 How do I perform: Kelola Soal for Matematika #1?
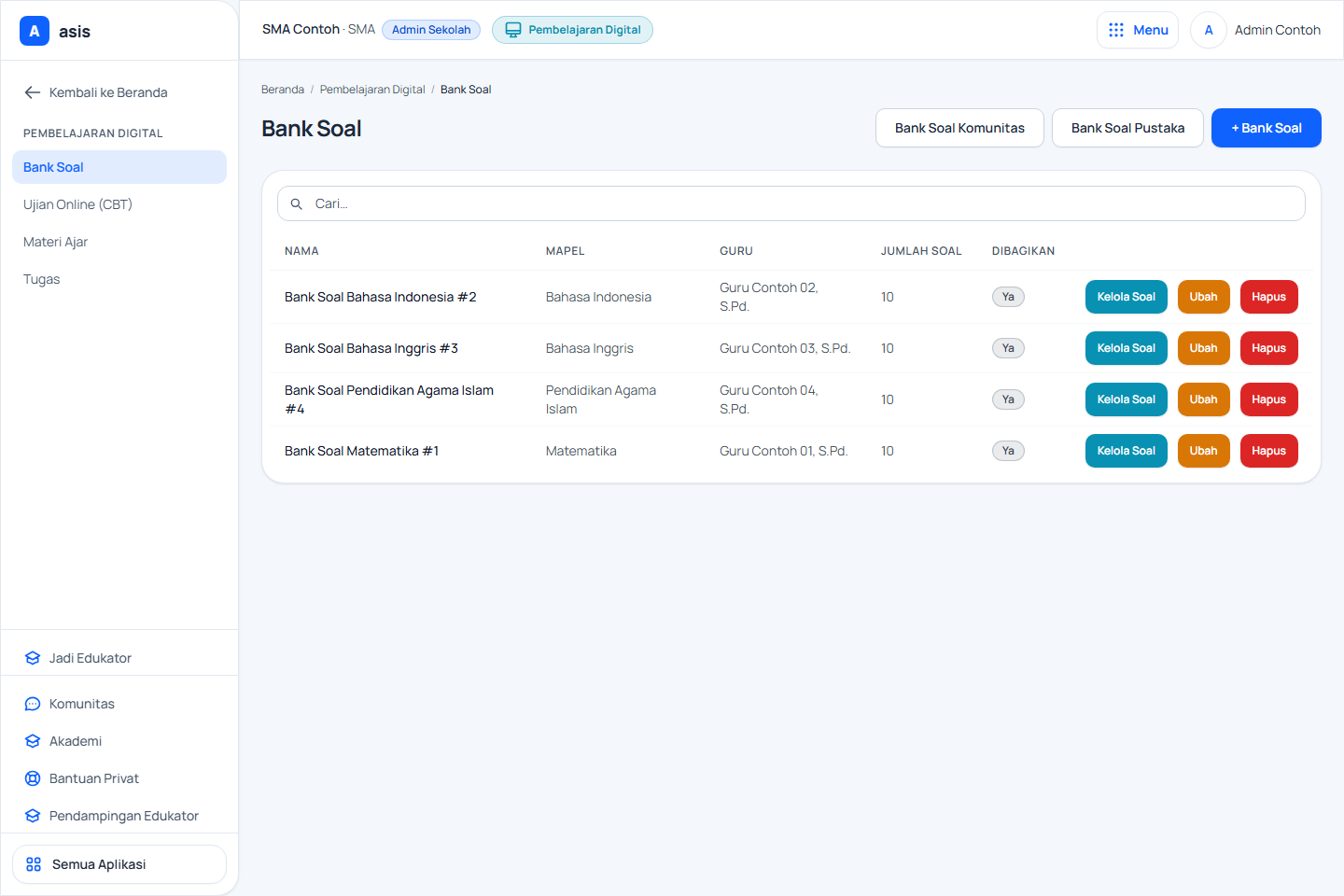(1127, 451)
